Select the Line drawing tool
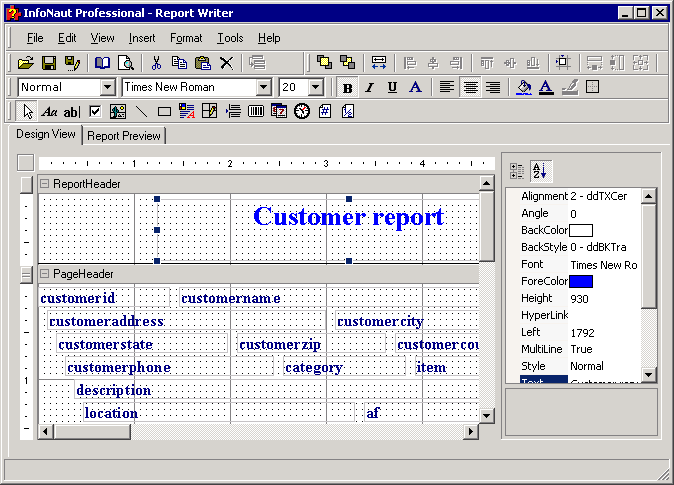Screen dimensions: 674x485 [141, 112]
